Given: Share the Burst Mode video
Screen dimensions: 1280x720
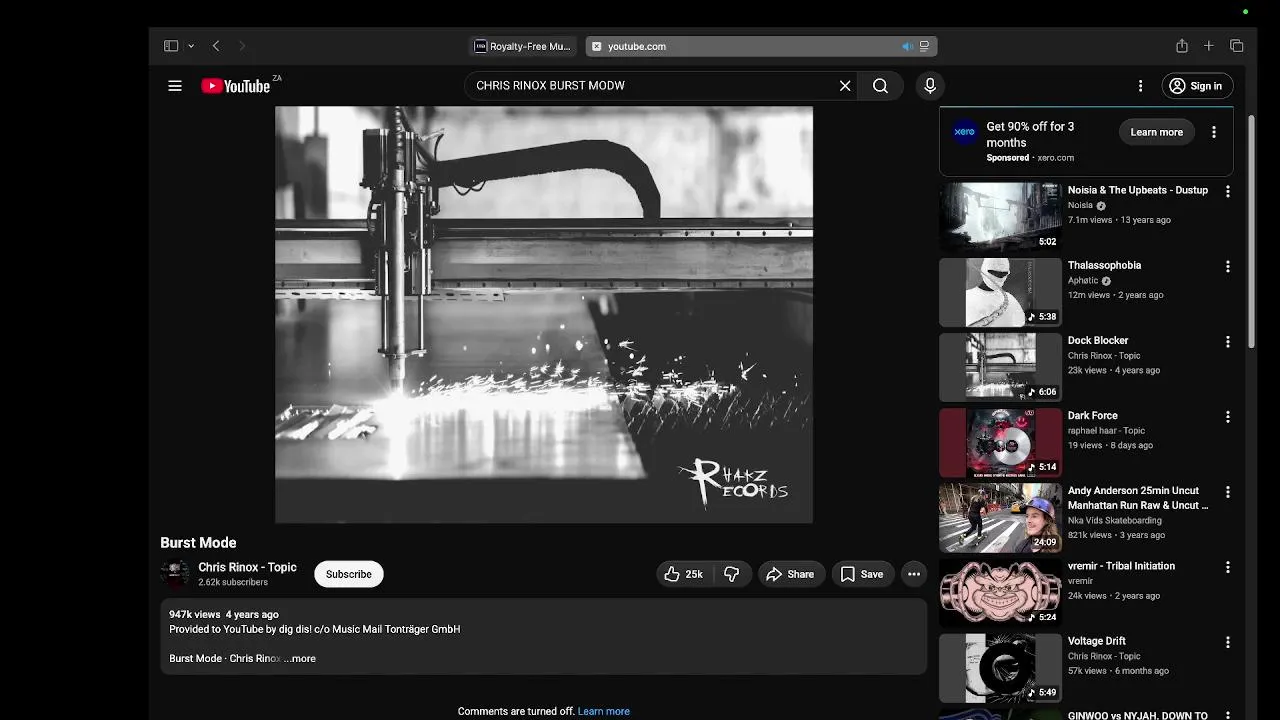Looking at the screenshot, I should pos(790,574).
